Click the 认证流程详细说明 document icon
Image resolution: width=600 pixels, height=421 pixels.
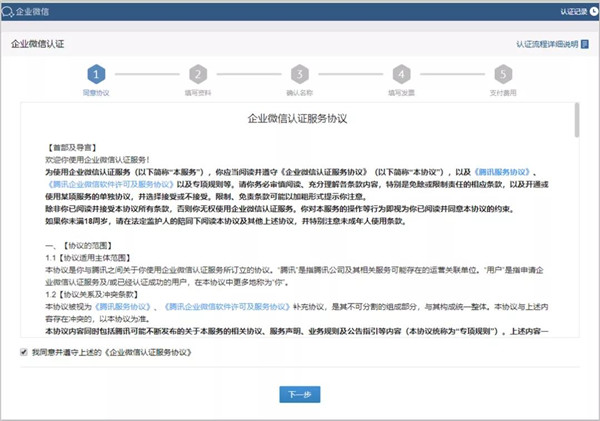[585, 44]
